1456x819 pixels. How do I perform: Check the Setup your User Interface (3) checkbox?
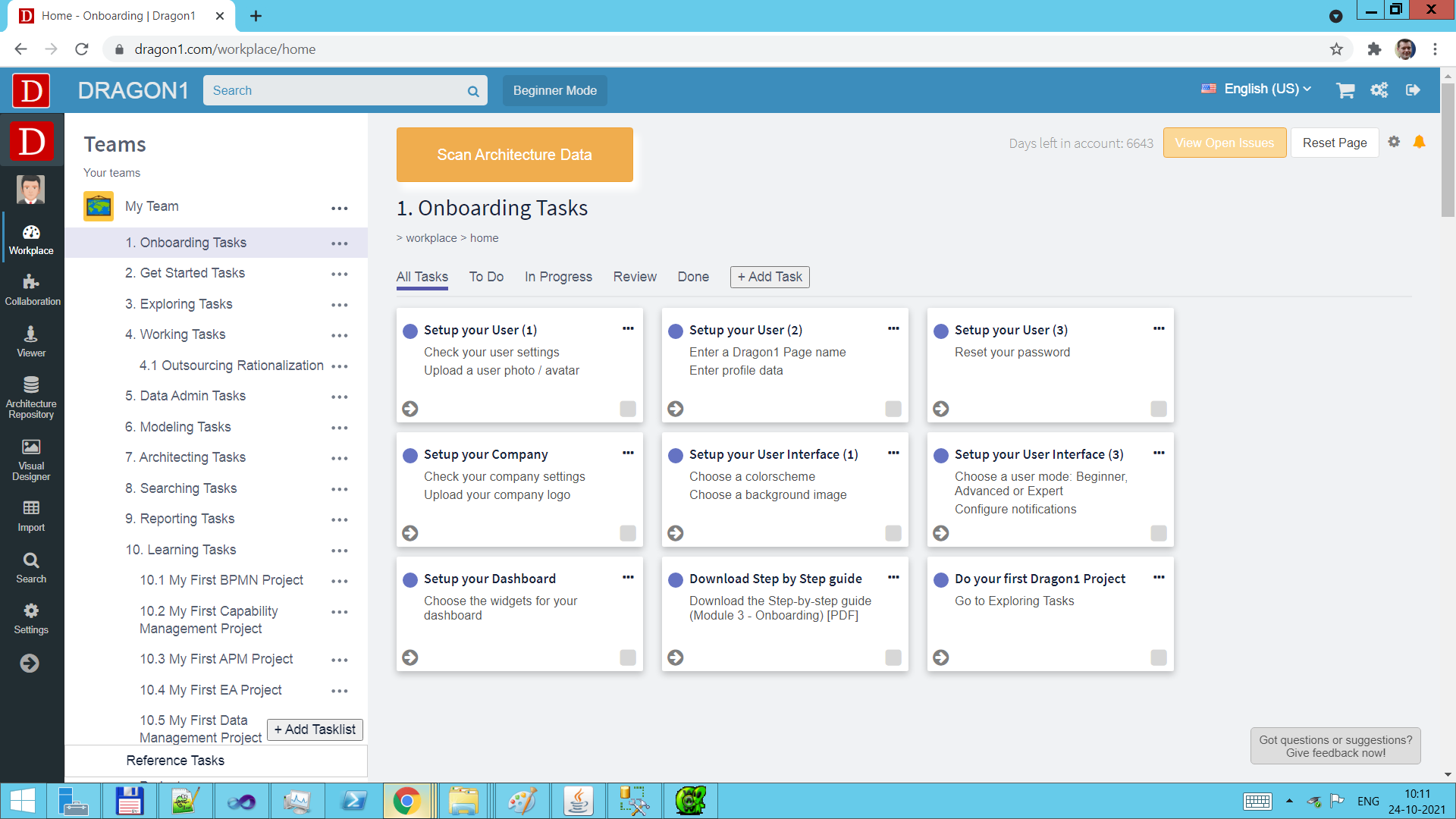click(1159, 533)
